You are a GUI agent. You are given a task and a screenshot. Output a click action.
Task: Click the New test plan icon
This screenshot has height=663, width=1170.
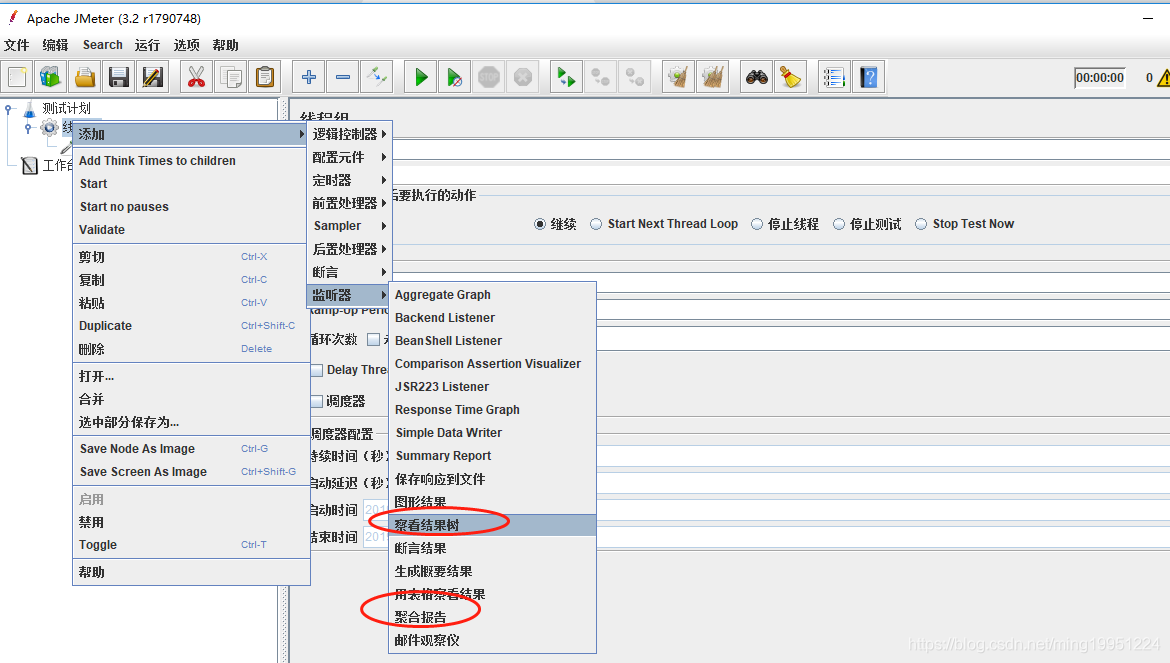(x=17, y=77)
